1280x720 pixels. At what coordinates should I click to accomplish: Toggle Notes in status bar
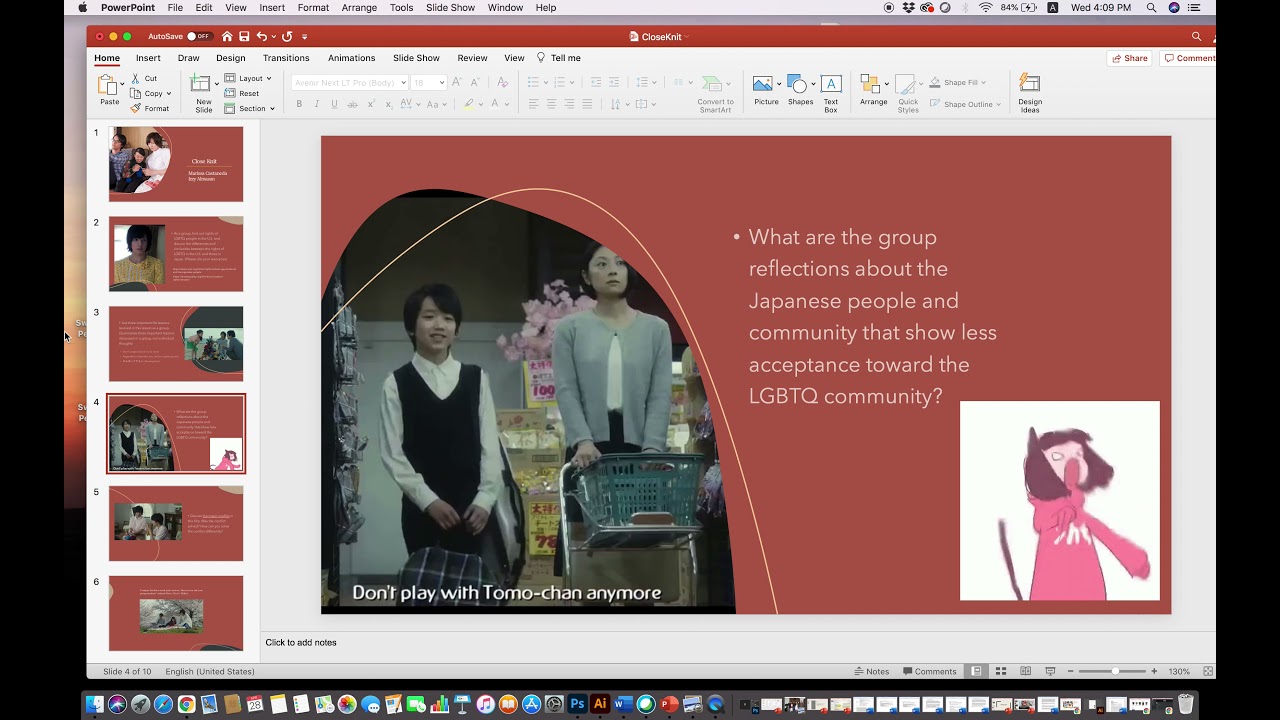[872, 671]
